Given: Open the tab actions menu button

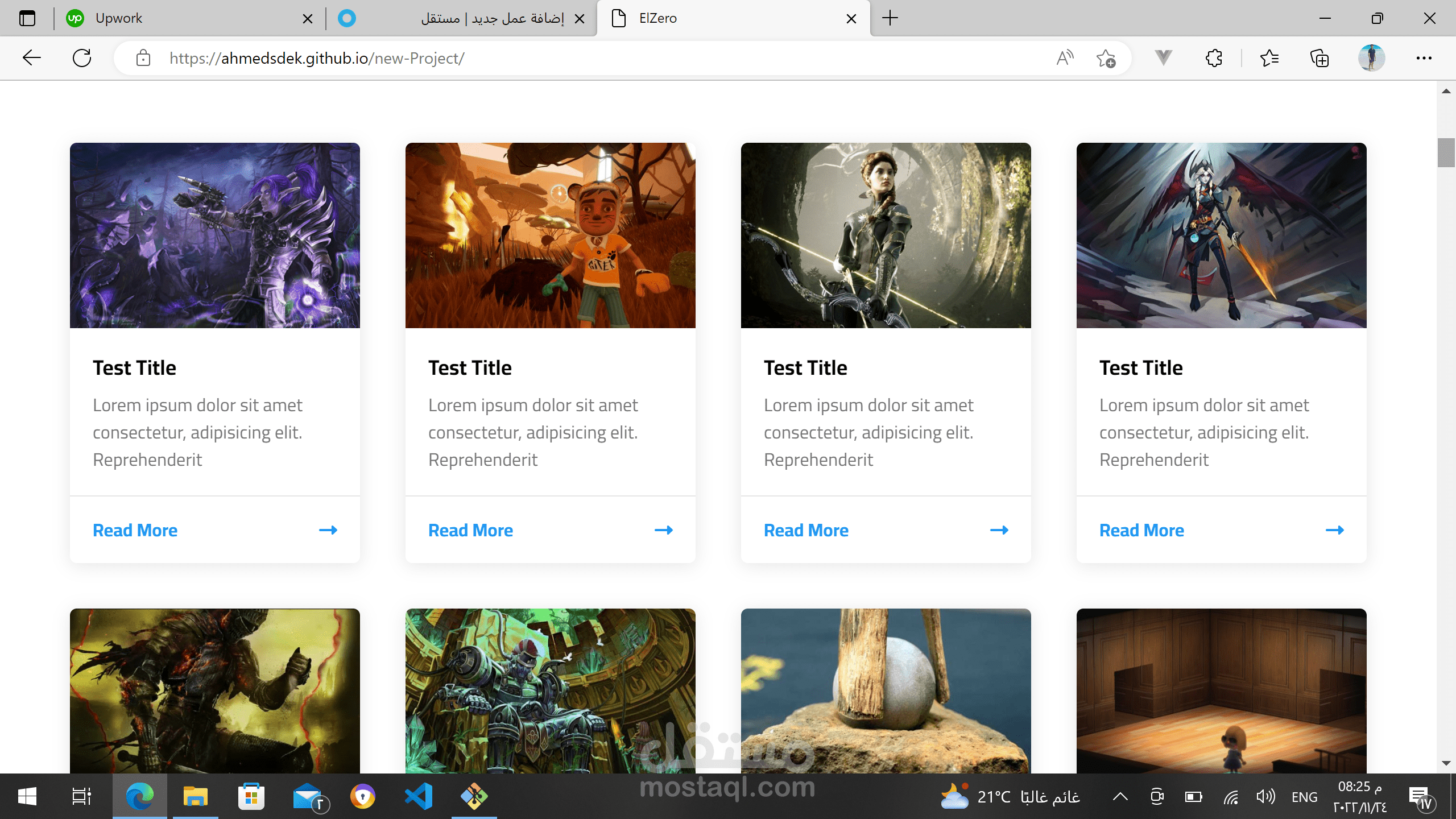Looking at the screenshot, I should tap(27, 18).
